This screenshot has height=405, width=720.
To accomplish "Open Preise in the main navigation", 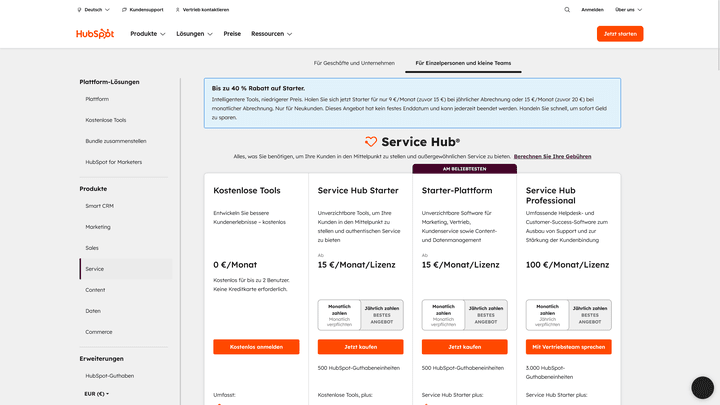I will coord(232,34).
